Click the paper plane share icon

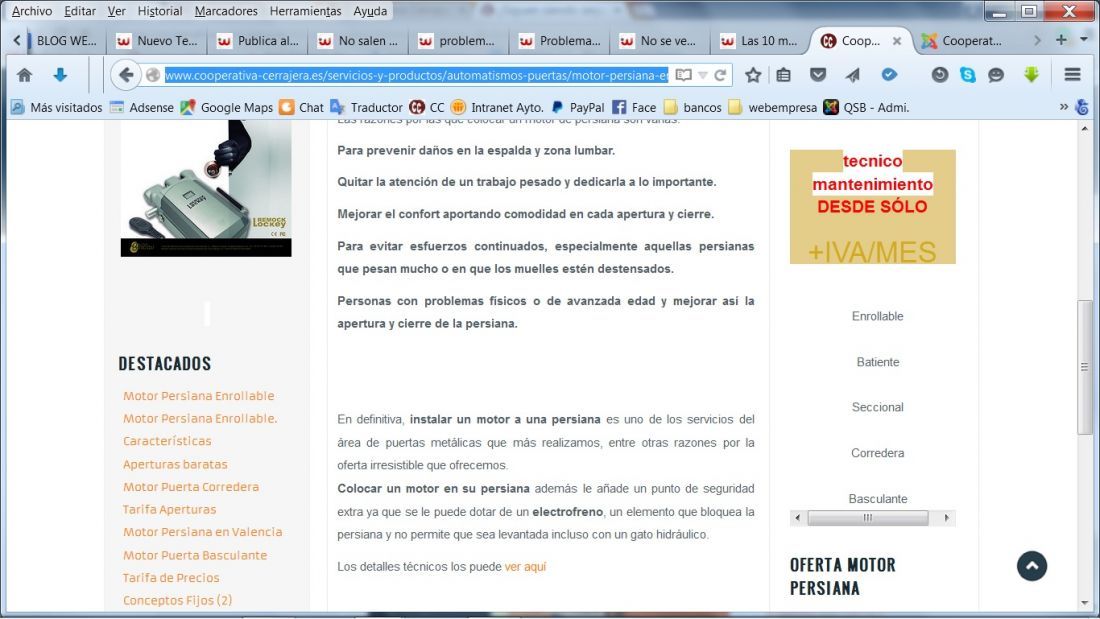[852, 75]
